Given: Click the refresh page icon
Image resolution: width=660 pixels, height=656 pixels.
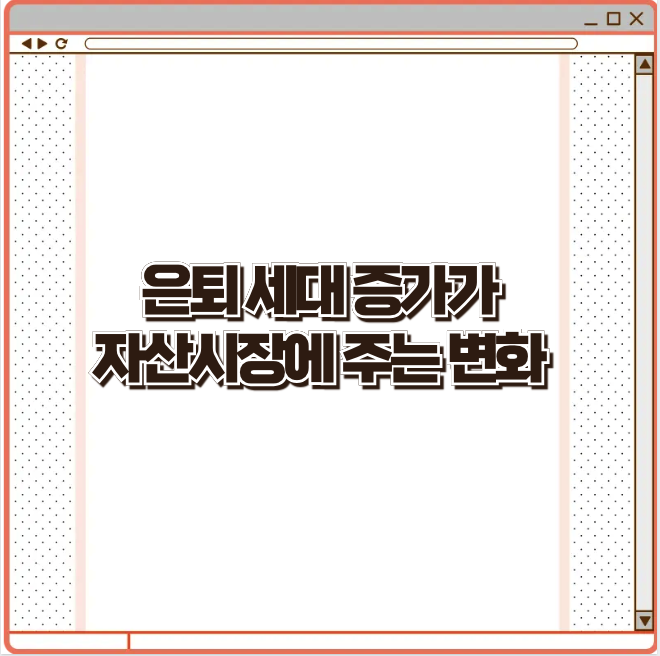Looking at the screenshot, I should point(61,43).
